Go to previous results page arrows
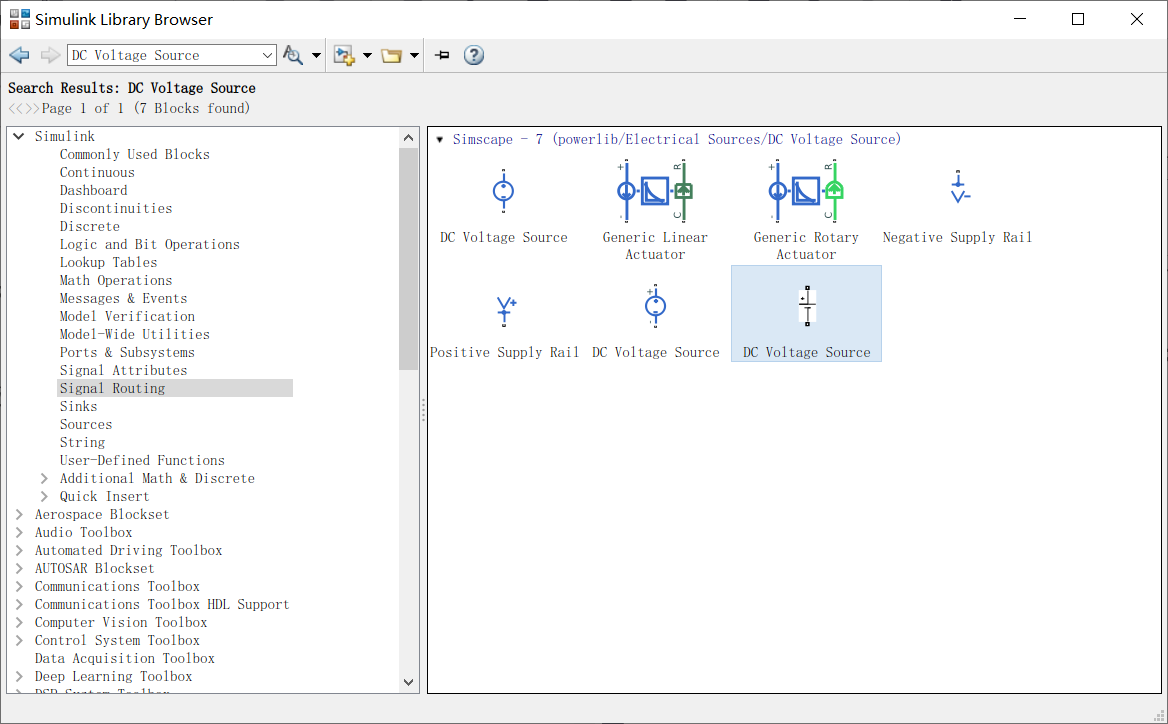This screenshot has width=1168, height=724. (16, 109)
